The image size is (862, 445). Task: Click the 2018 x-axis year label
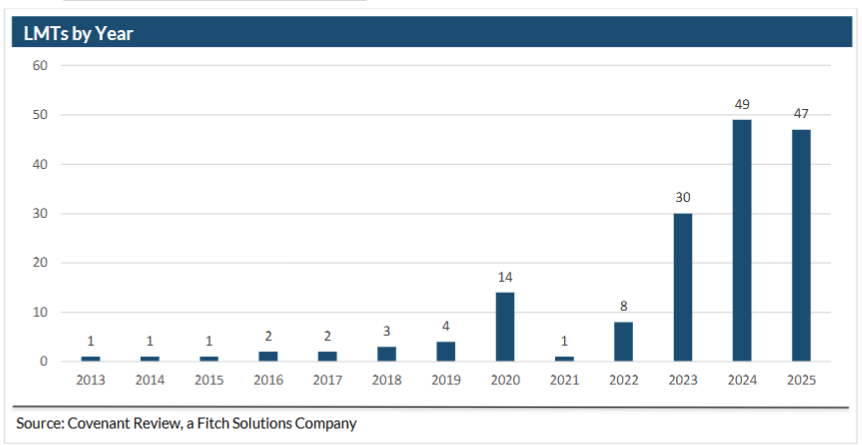coord(386,381)
